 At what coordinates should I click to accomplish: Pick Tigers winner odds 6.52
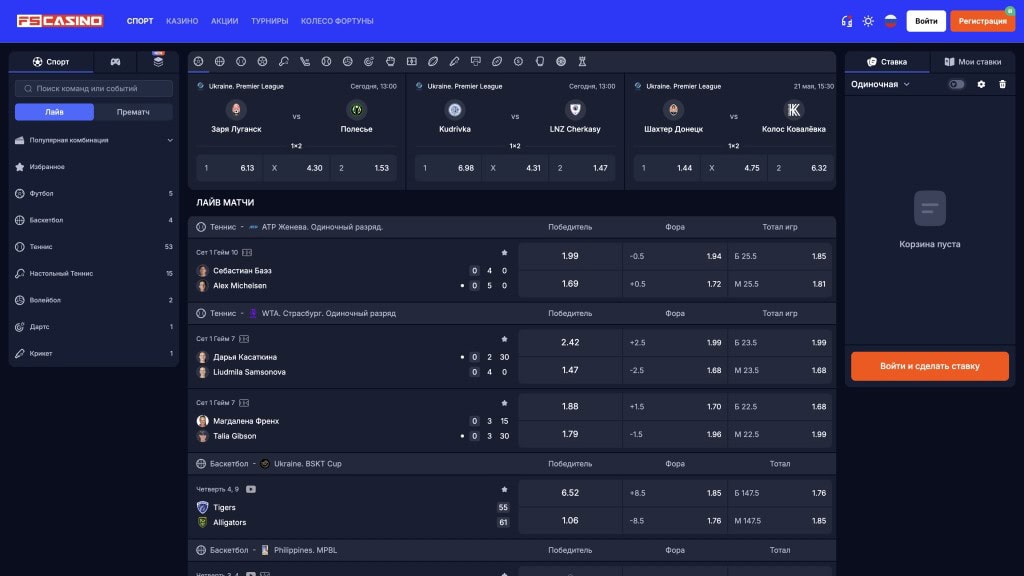tap(570, 492)
